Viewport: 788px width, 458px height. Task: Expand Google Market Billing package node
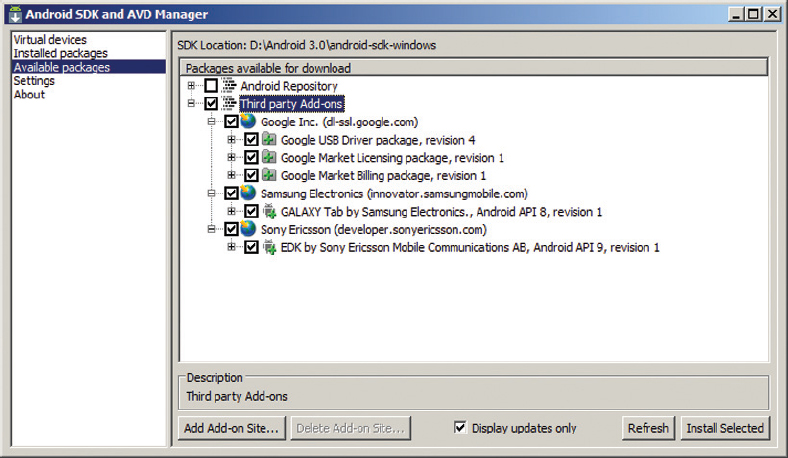tap(231, 175)
